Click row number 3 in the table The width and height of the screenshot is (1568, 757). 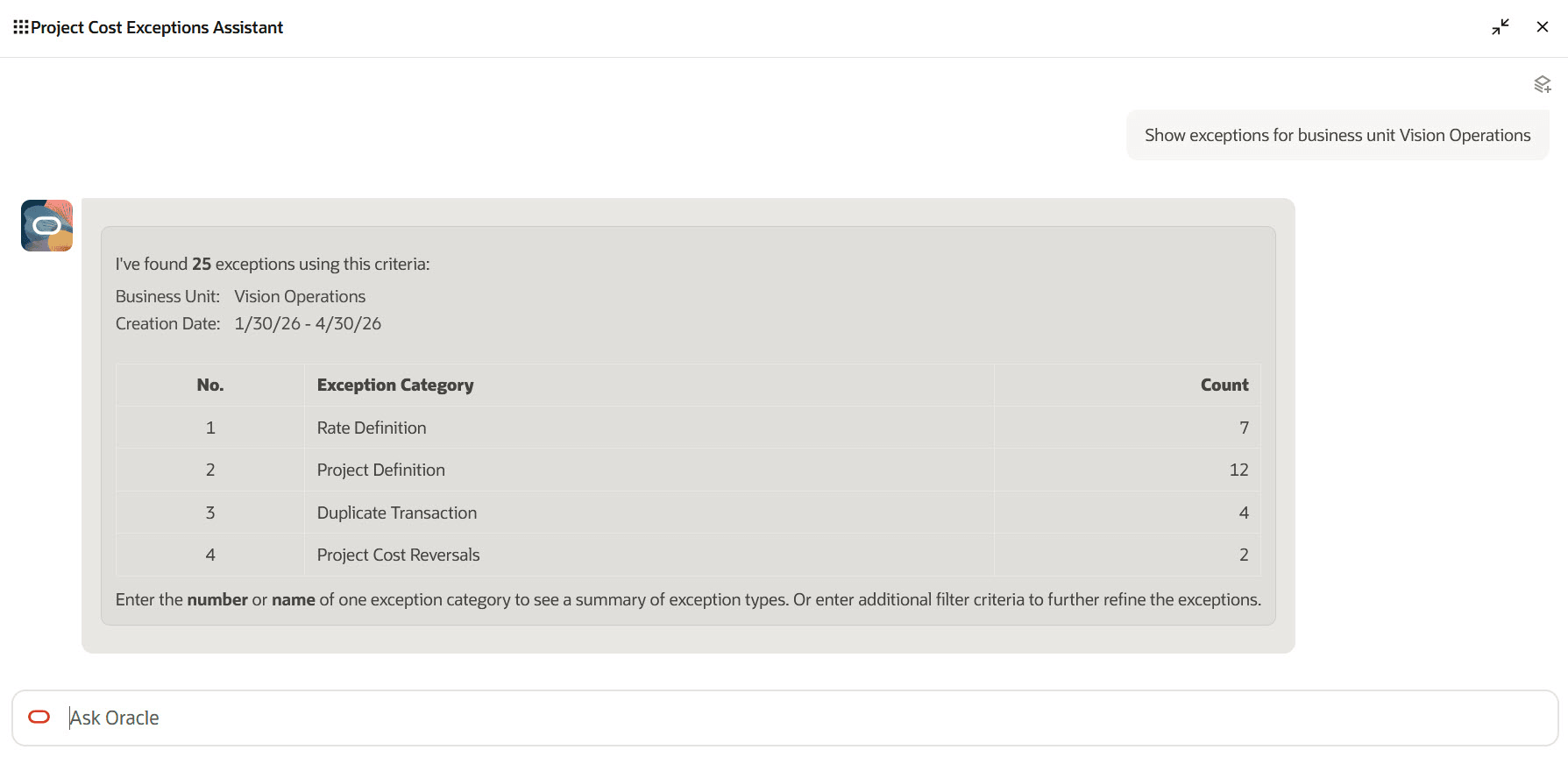(210, 513)
